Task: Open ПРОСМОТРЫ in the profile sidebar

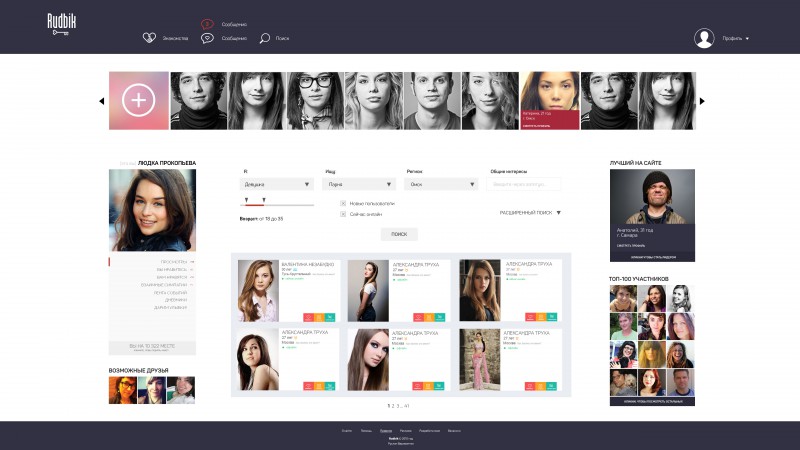Action: (x=173, y=262)
